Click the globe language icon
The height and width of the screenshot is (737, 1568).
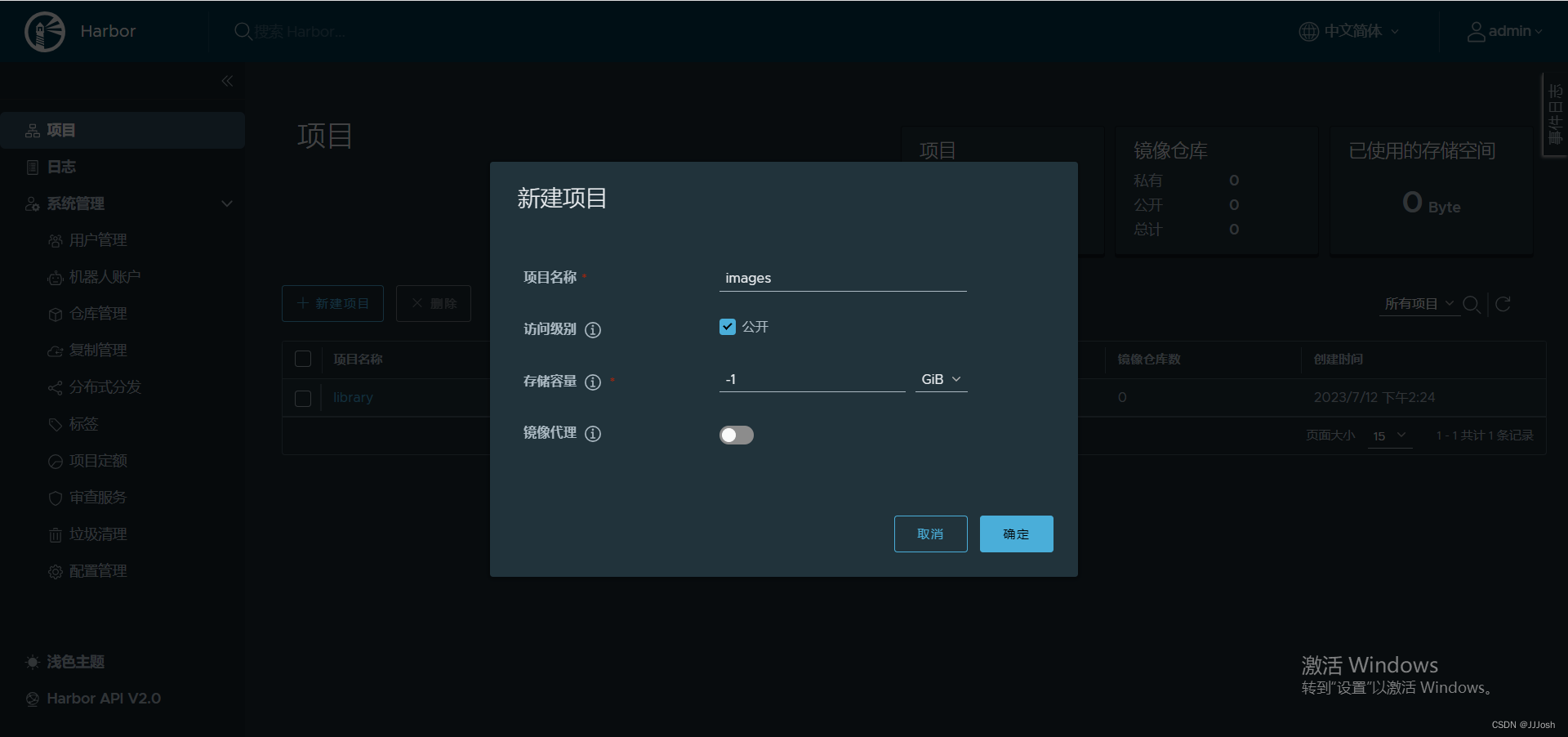click(x=1308, y=32)
